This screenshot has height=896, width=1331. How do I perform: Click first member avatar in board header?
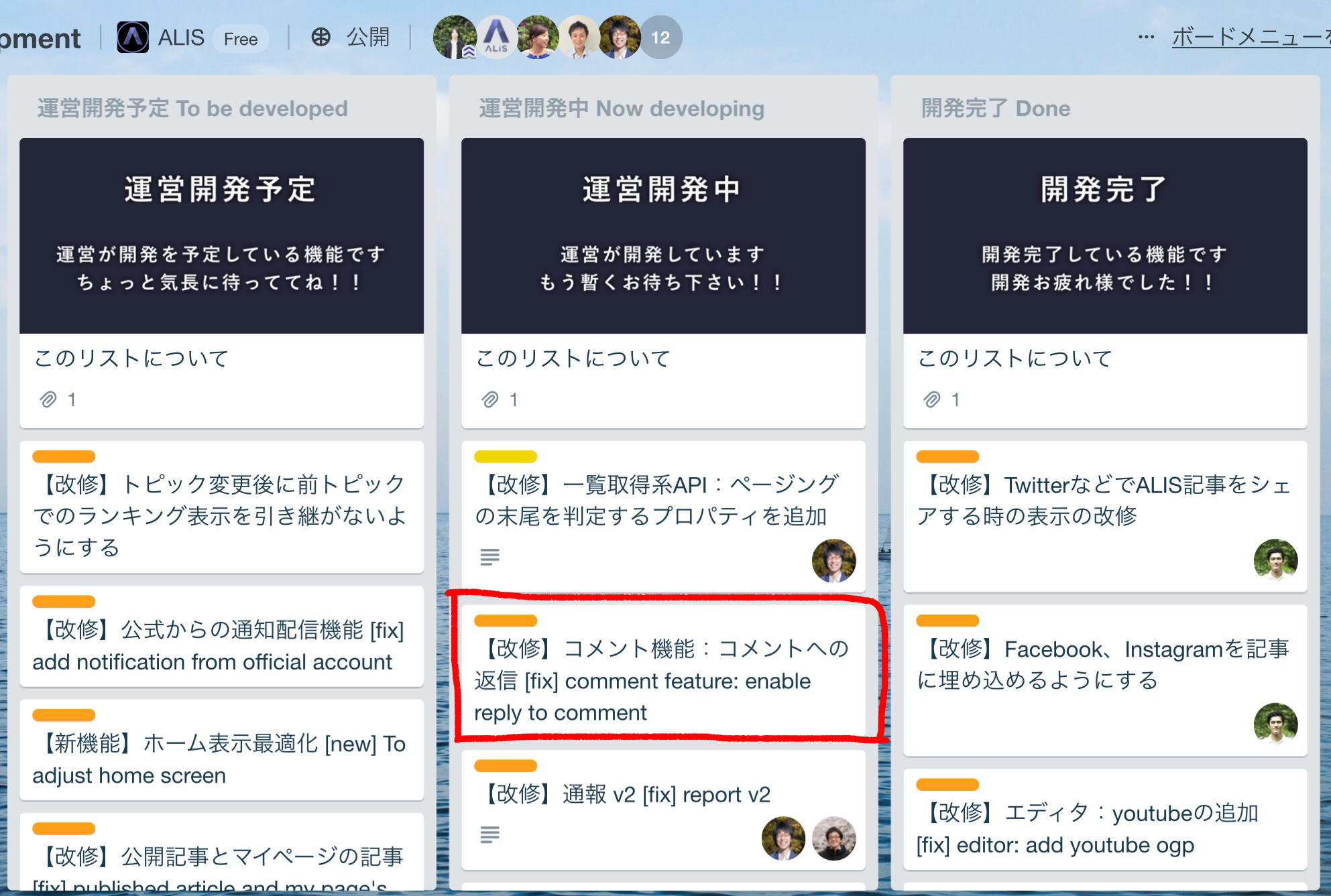pos(455,38)
